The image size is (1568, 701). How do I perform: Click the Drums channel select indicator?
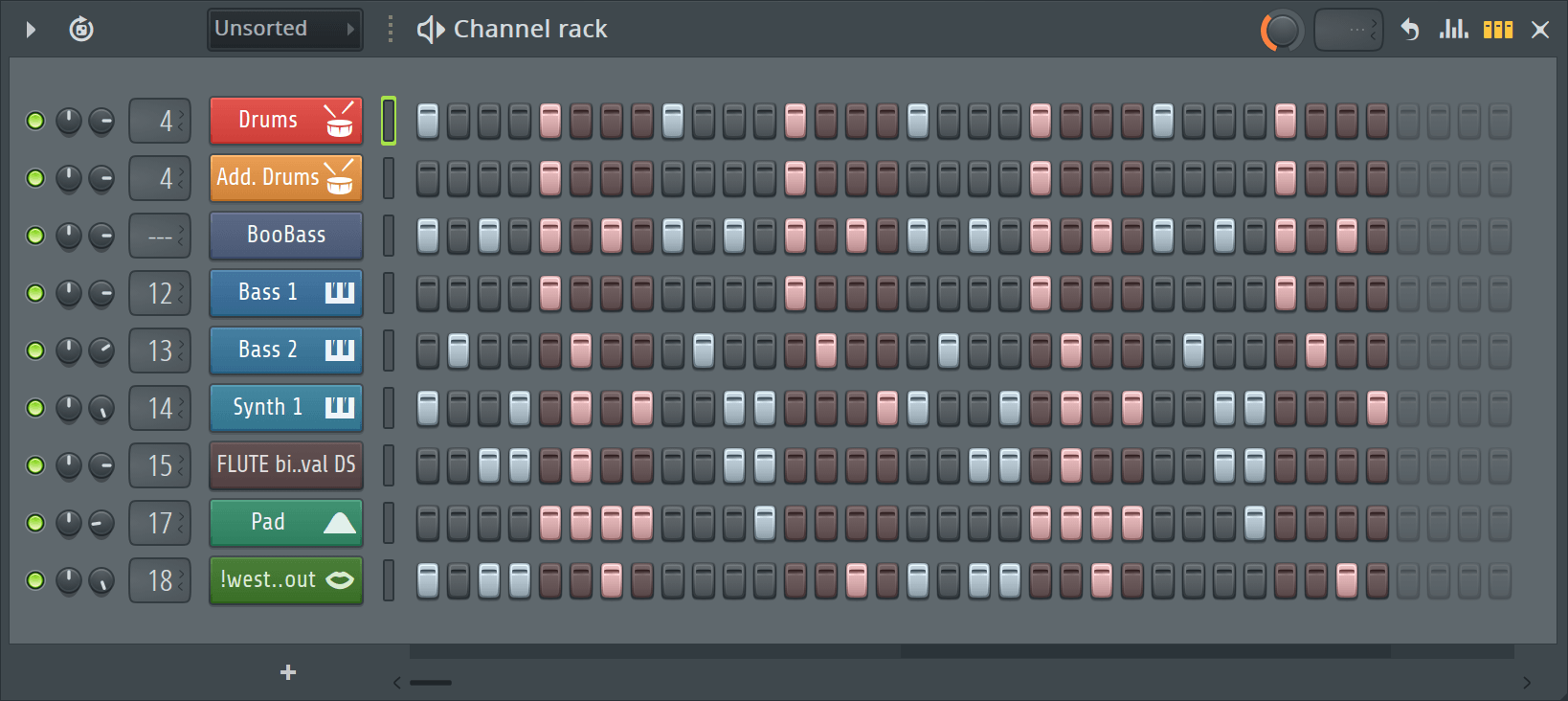389,121
